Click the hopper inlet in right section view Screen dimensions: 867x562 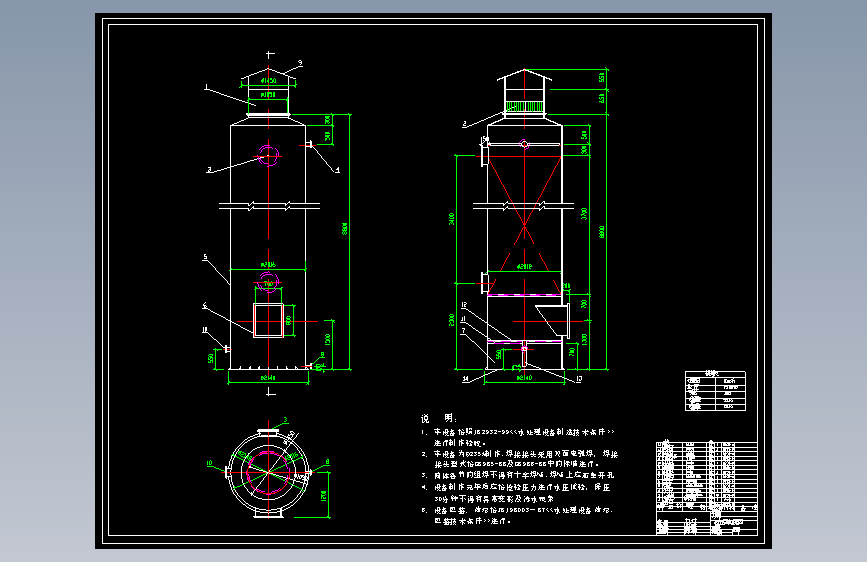click(553, 320)
